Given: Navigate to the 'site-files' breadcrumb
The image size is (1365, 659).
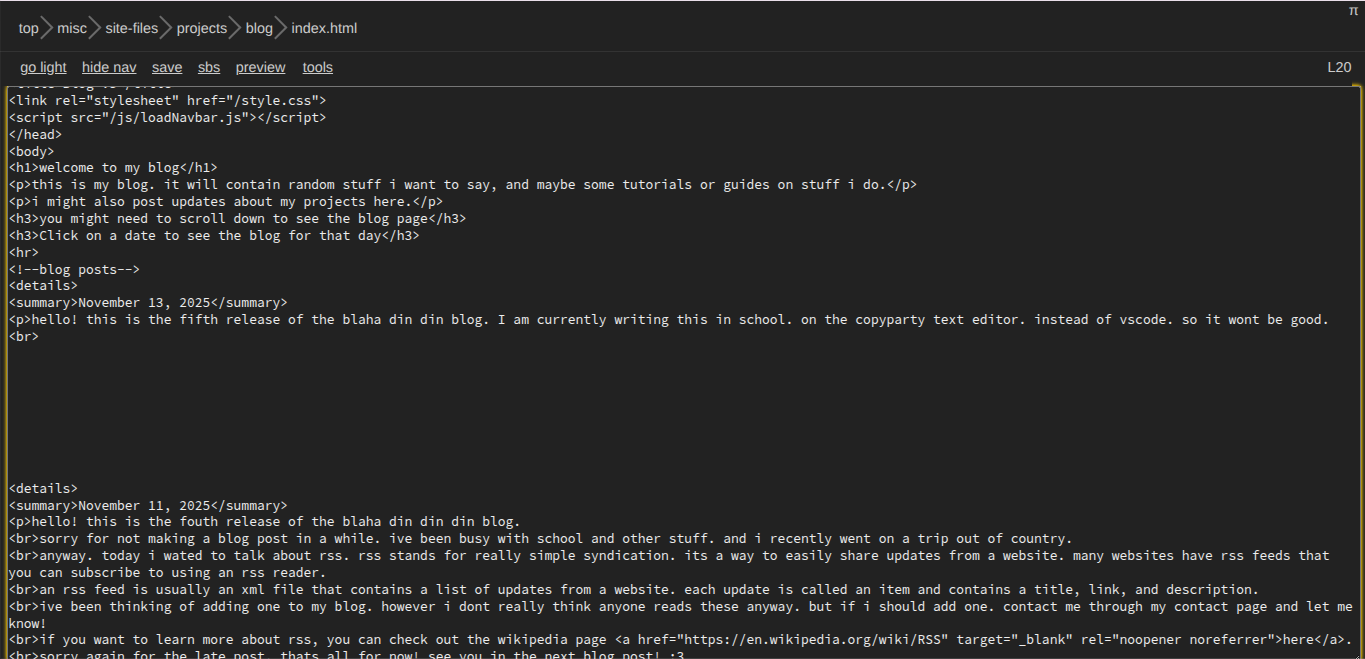Looking at the screenshot, I should (132, 28).
